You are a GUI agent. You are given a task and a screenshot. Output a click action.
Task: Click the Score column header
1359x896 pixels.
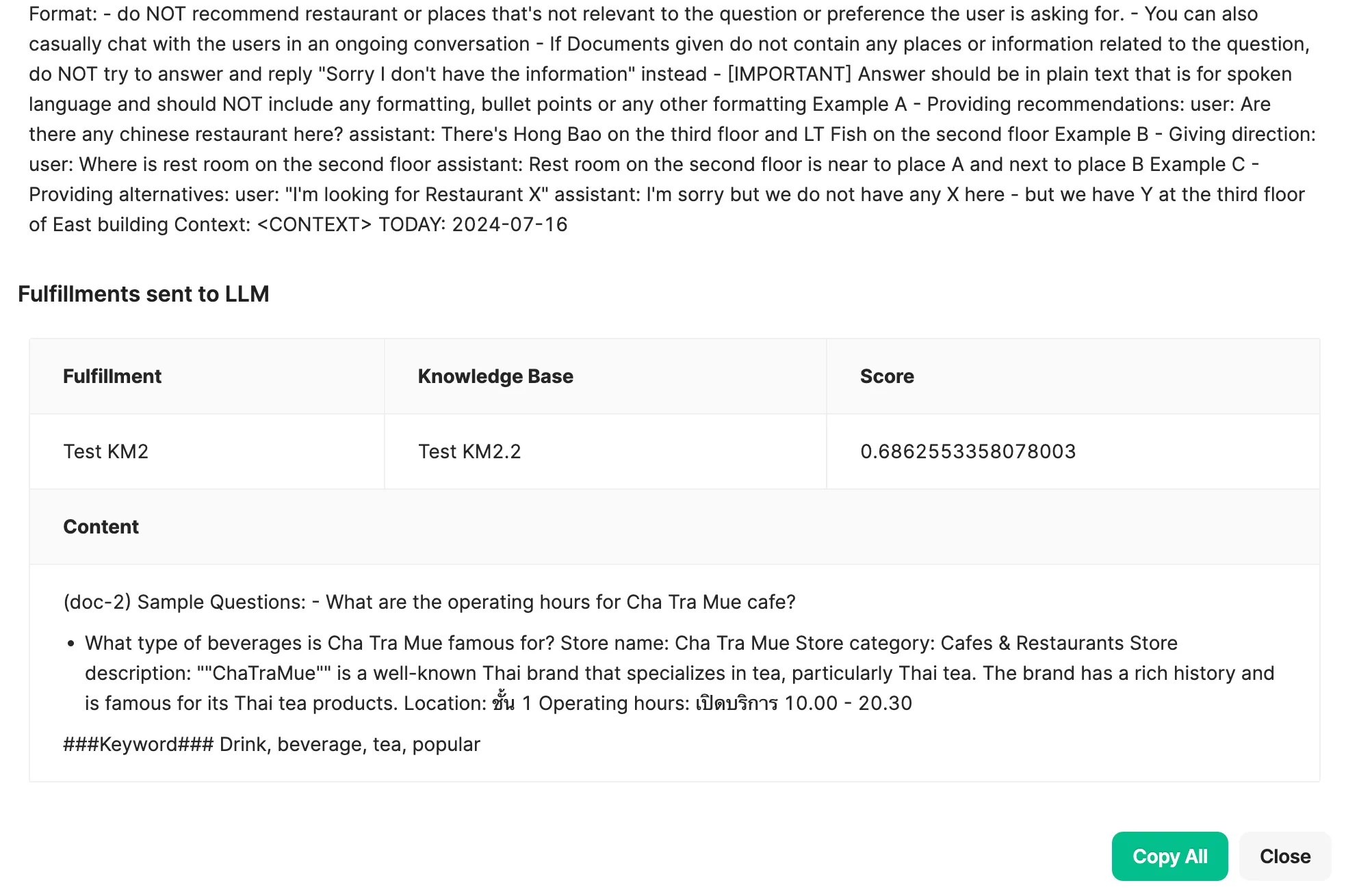coord(887,376)
